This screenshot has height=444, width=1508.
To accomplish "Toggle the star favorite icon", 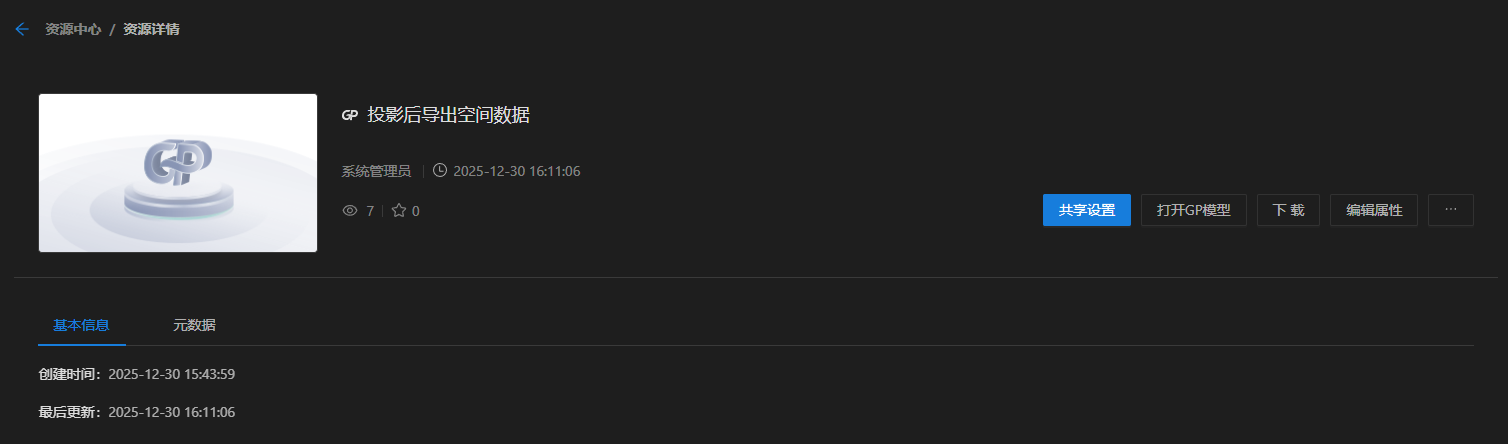I will click(399, 211).
